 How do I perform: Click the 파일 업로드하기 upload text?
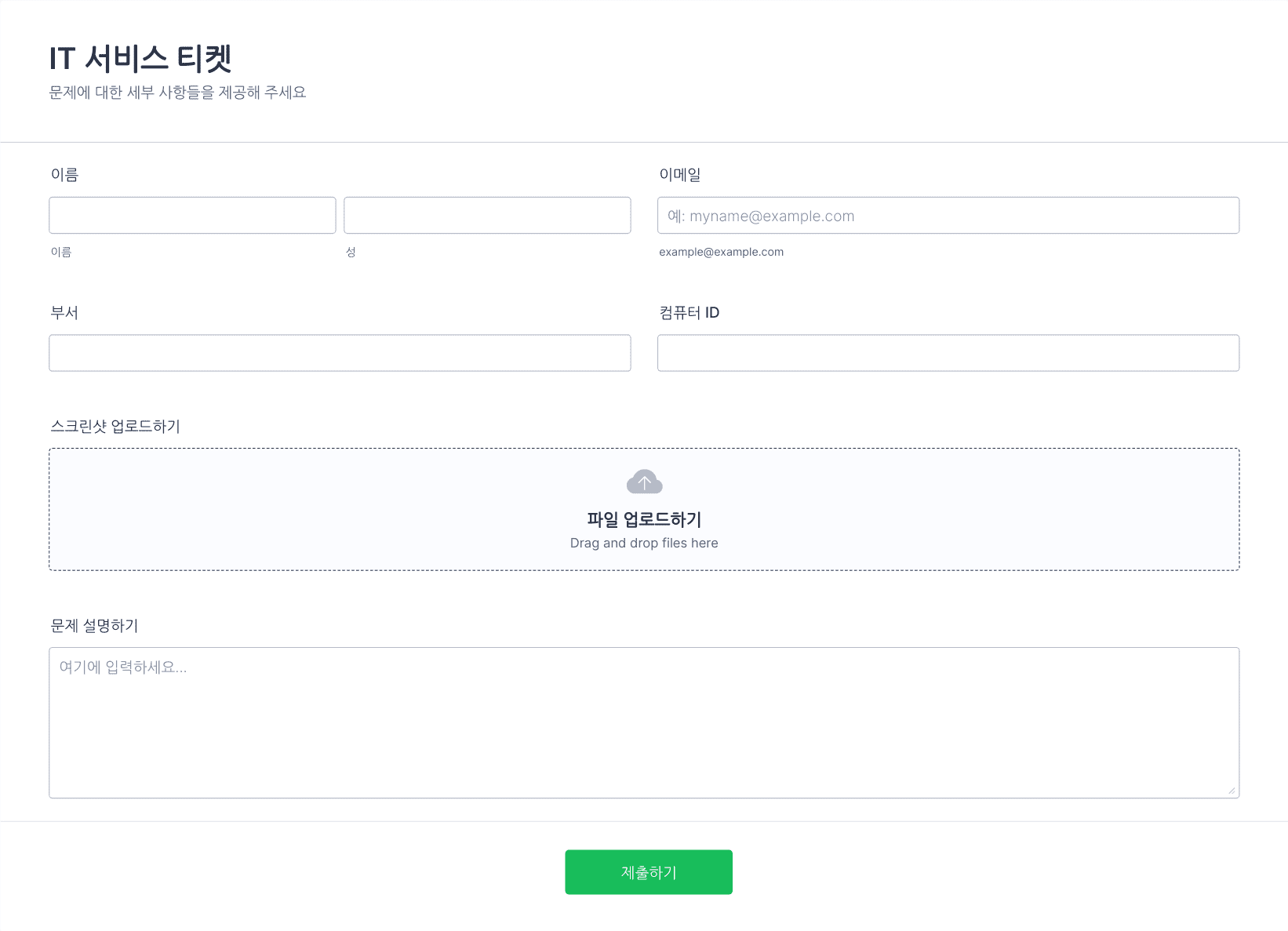click(644, 519)
